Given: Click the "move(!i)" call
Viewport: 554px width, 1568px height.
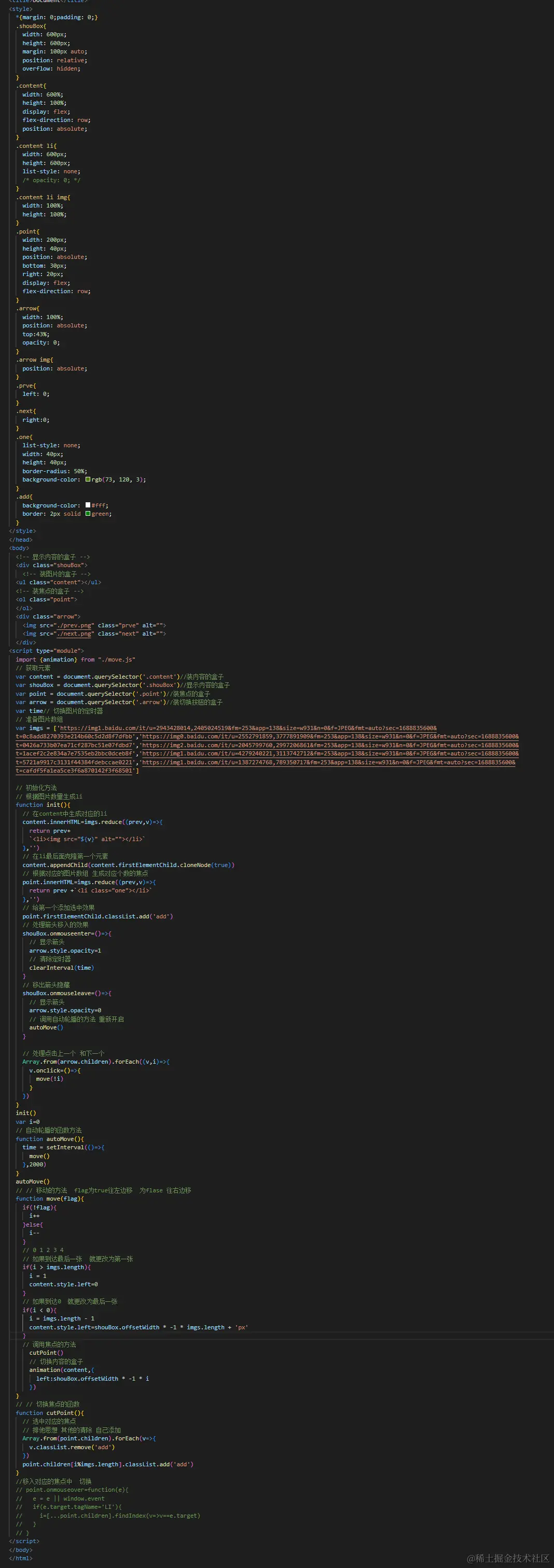Looking at the screenshot, I should [x=49, y=1079].
